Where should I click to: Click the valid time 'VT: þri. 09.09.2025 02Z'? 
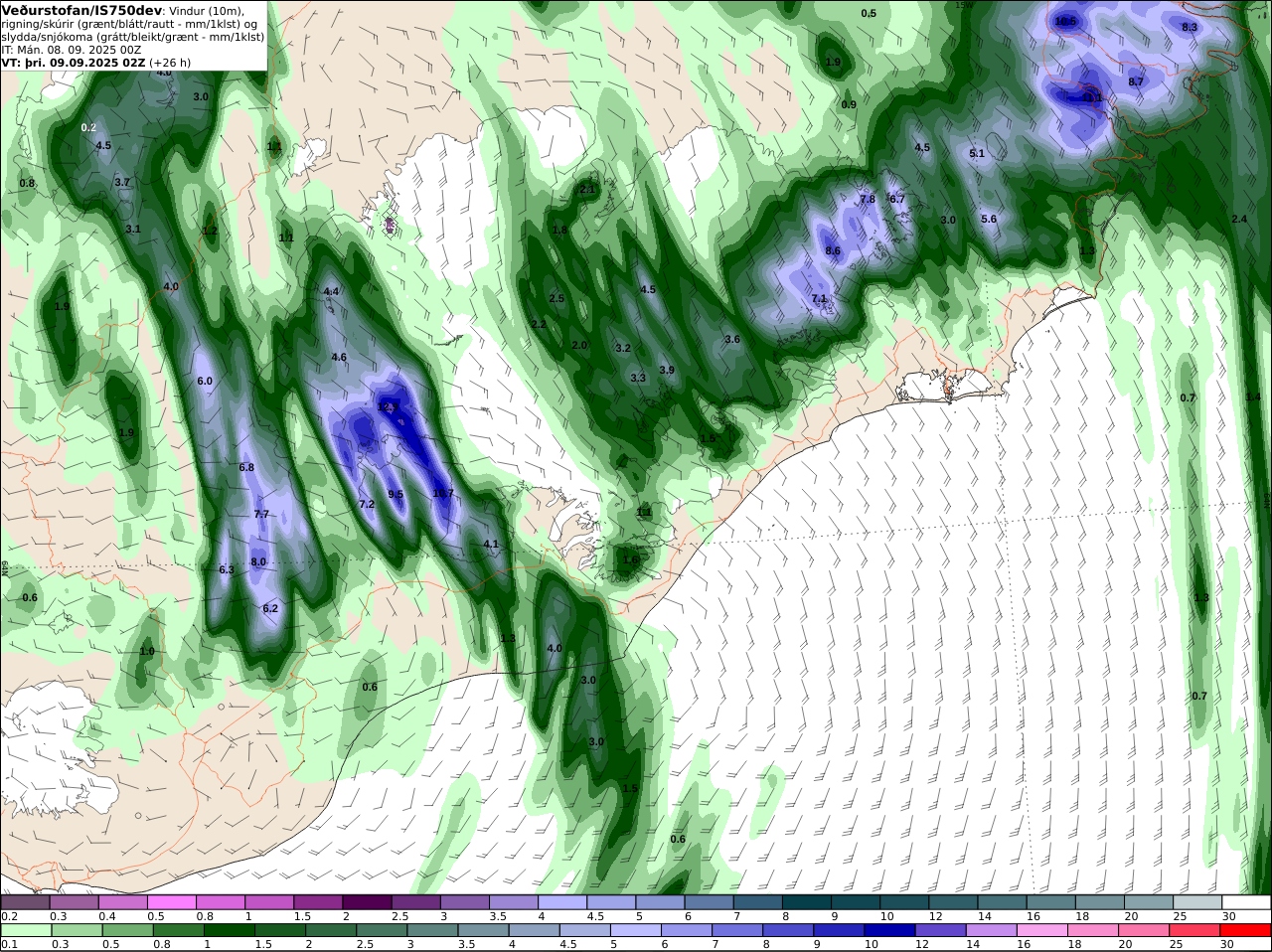(74, 62)
